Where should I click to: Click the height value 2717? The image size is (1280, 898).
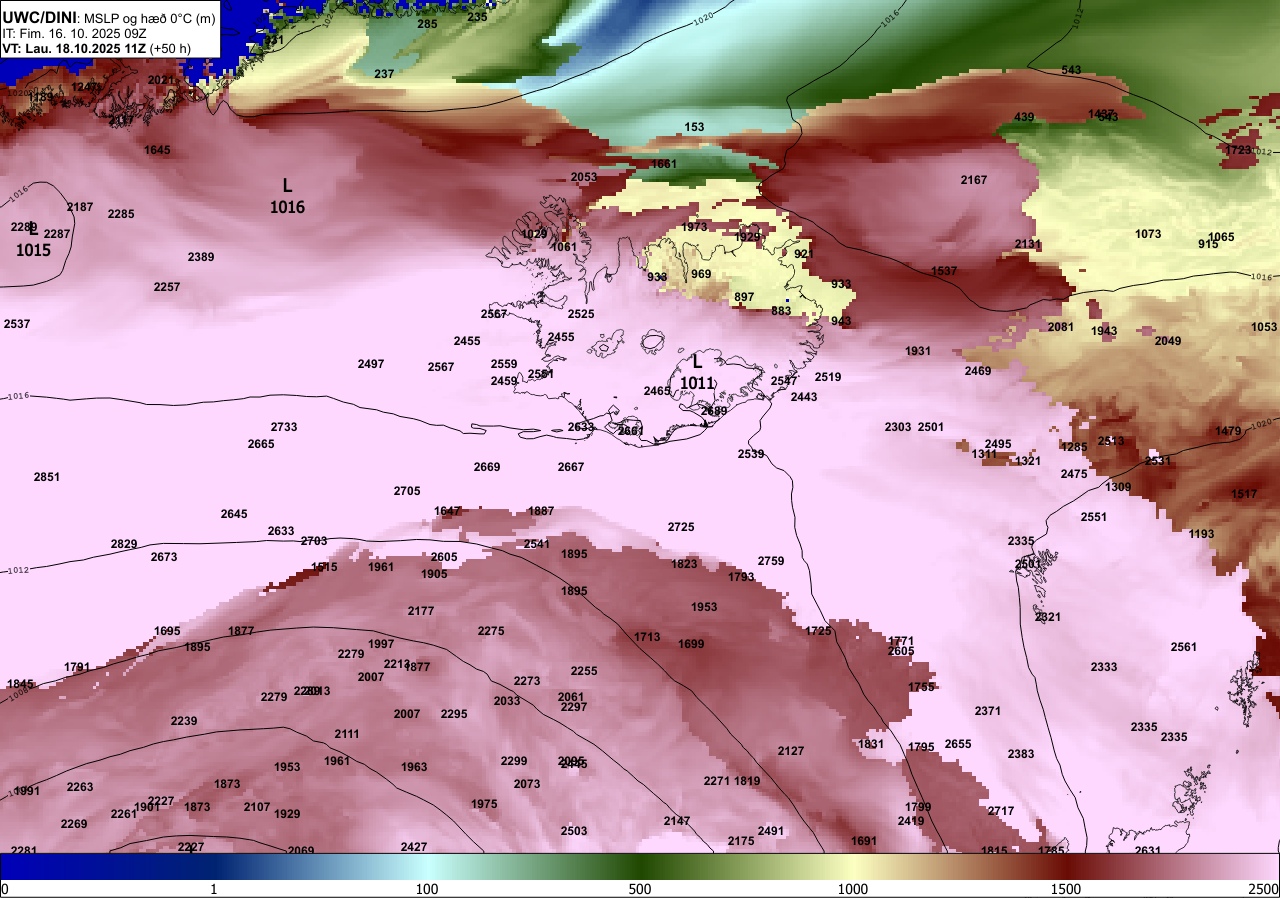1001,811
